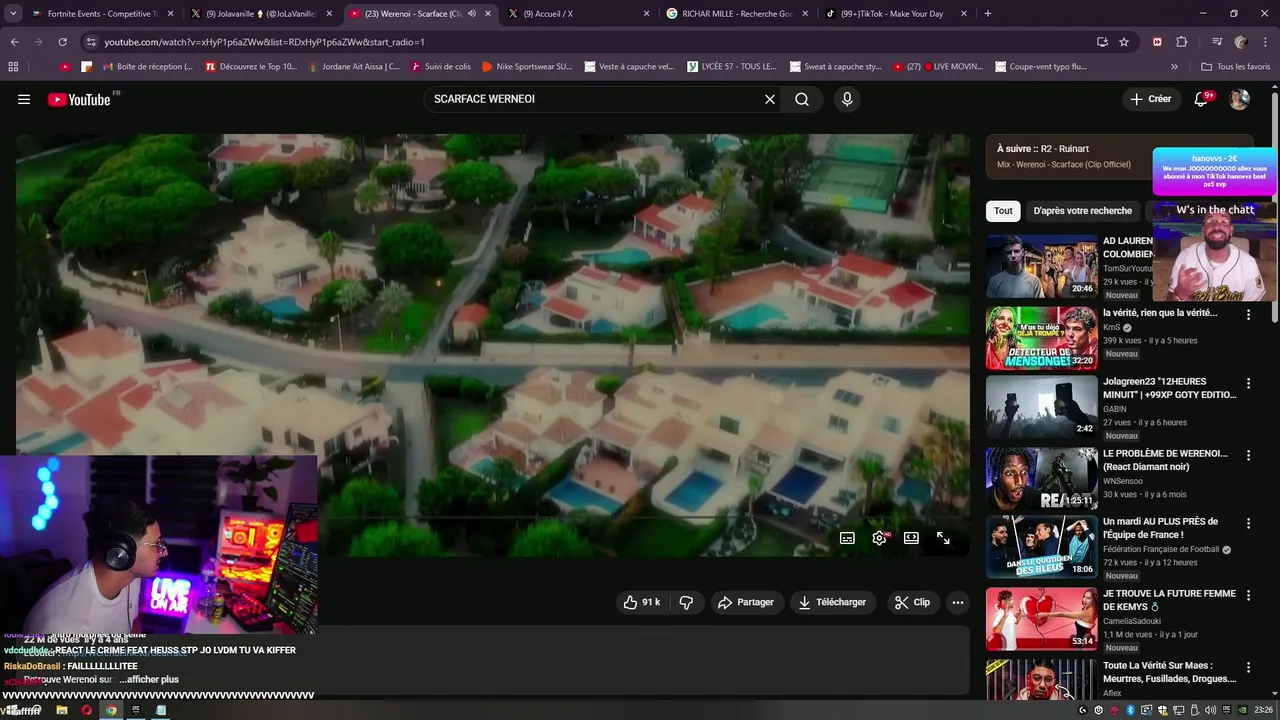
Task: Open the Tous les favoris folder
Action: pyautogui.click(x=1235, y=67)
